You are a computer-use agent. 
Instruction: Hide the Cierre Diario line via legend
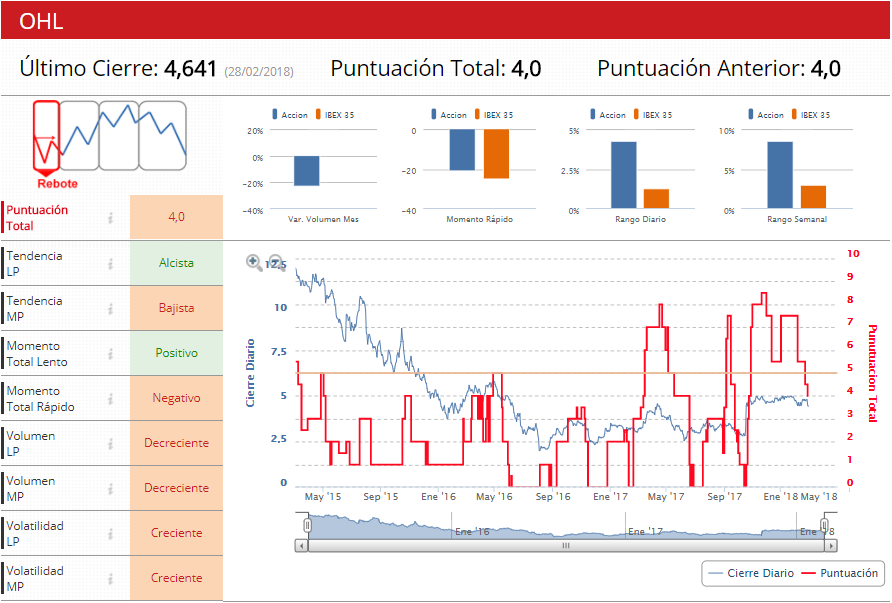click(x=753, y=573)
